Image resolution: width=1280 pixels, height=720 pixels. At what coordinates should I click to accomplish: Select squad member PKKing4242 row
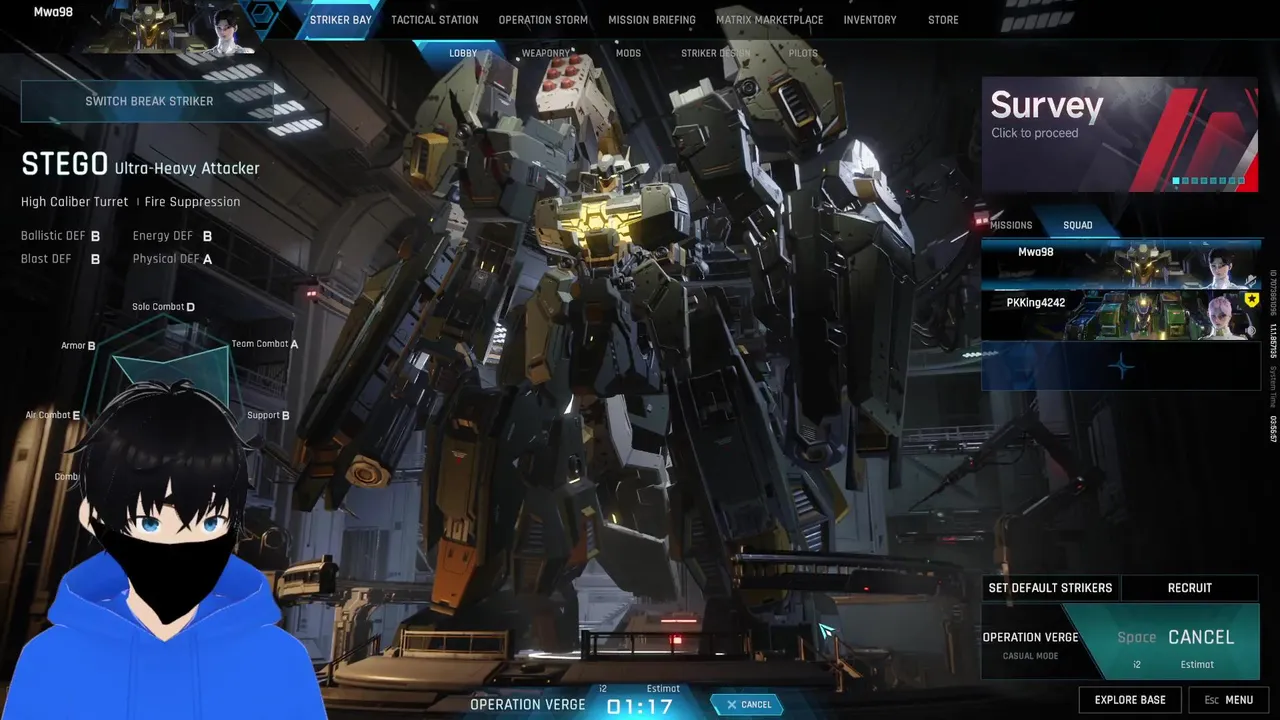click(1120, 315)
